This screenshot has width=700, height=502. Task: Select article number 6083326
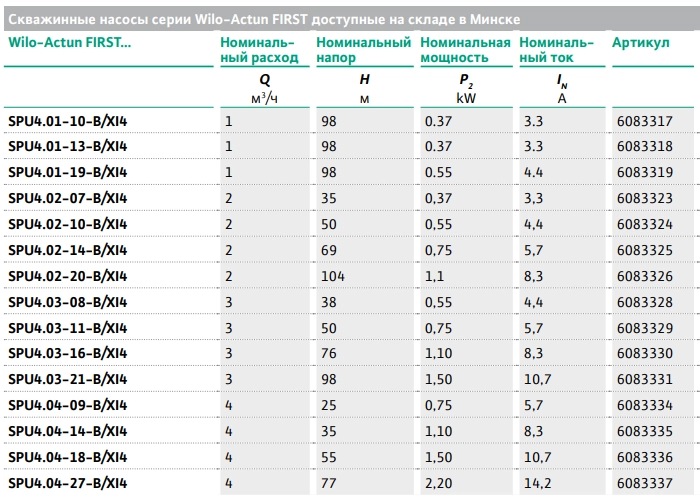coord(643,276)
